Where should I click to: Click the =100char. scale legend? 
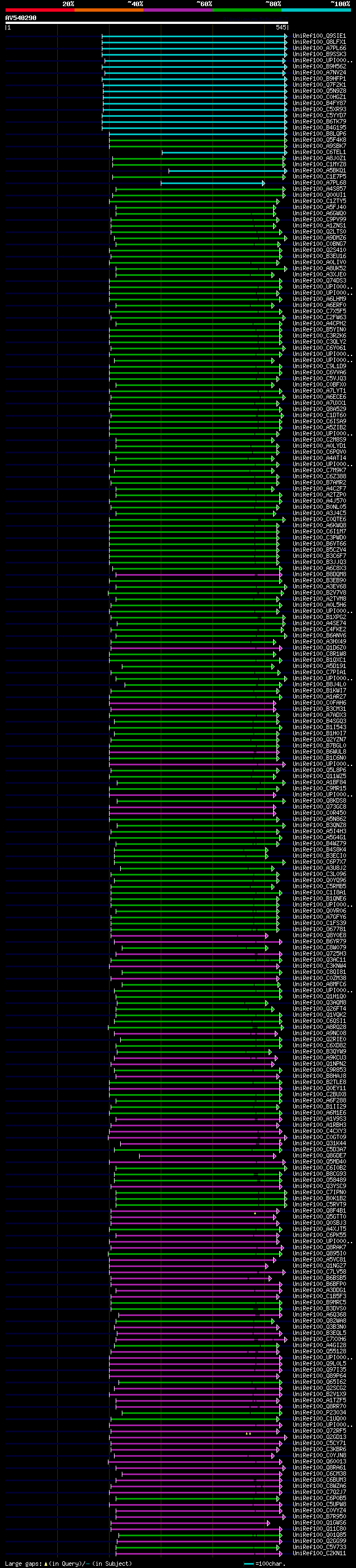265,1564
